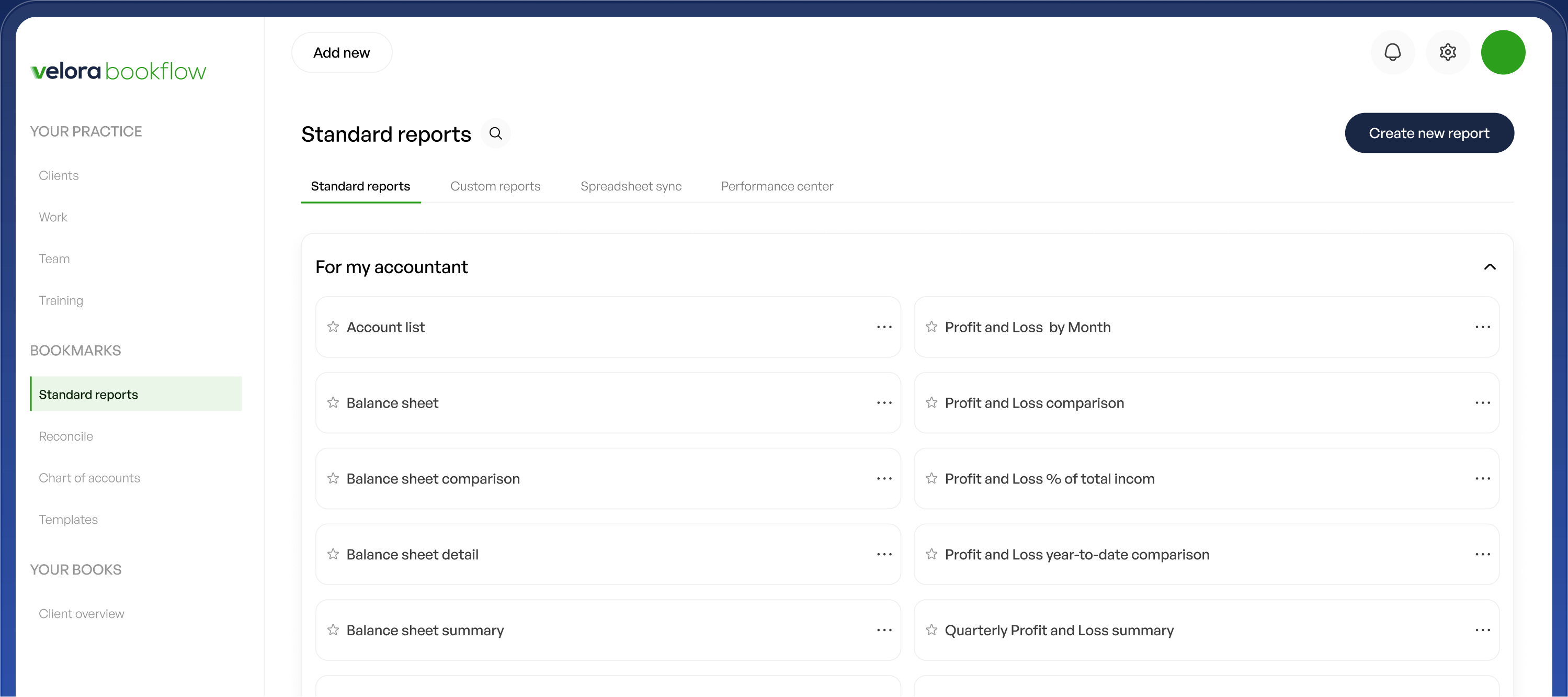Switch to Custom reports tab
This screenshot has width=1568, height=697.
[495, 186]
